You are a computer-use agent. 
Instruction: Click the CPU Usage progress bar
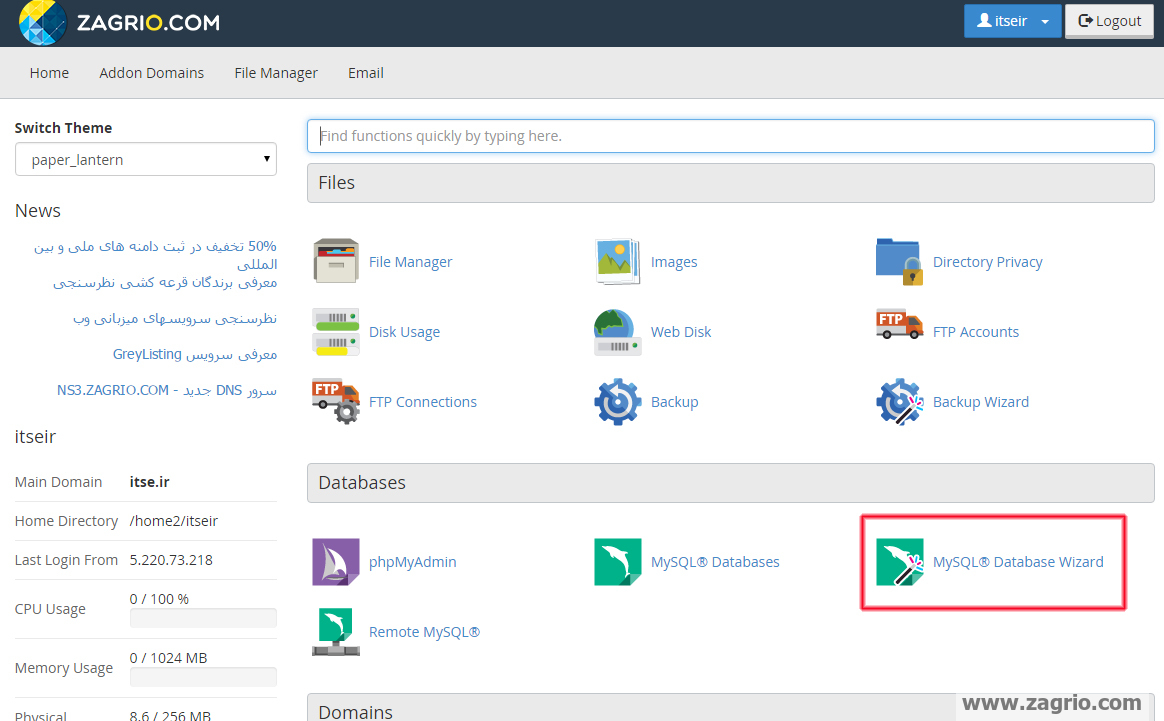203,618
